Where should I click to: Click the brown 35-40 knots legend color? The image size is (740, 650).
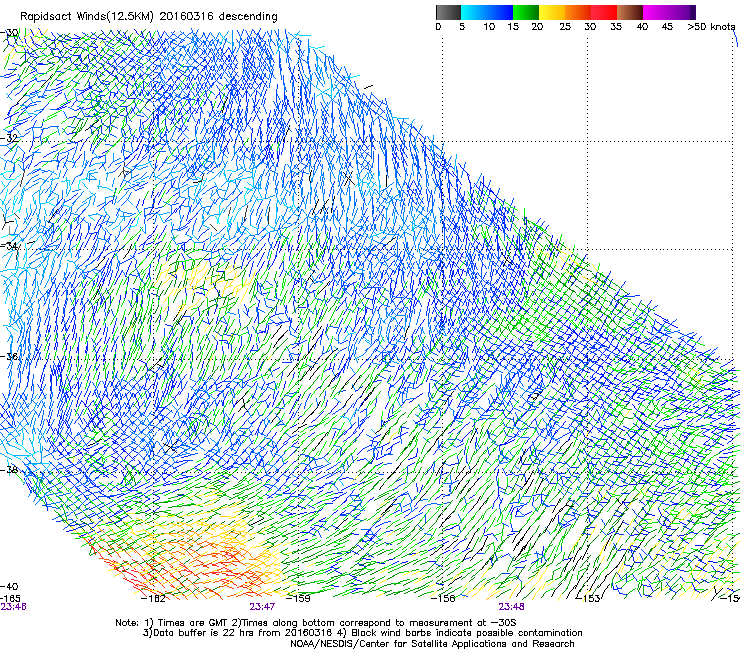click(x=630, y=12)
